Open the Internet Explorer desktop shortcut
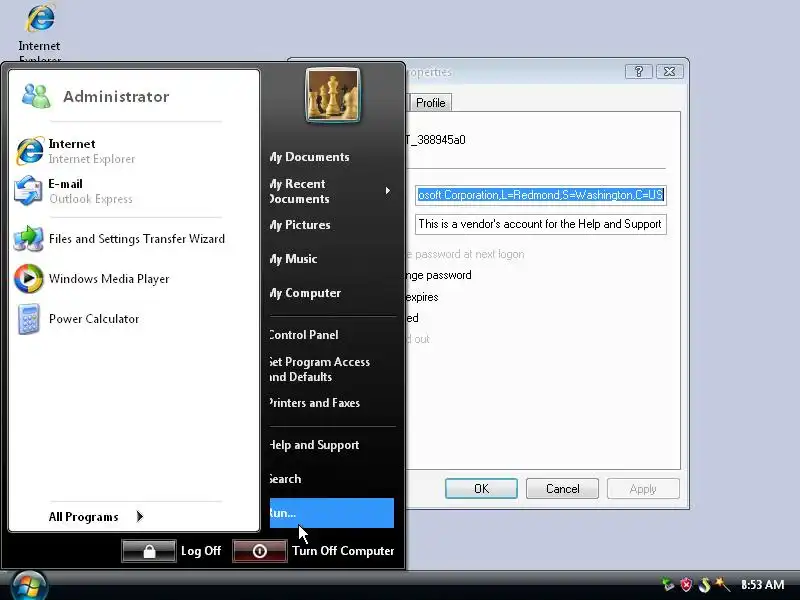 coord(40,31)
